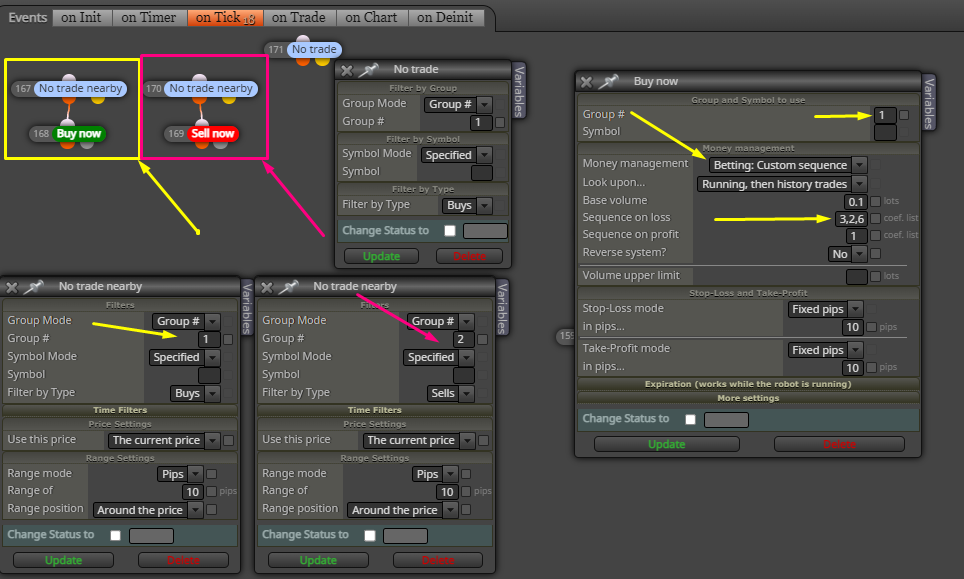Switch to the on Init event tab

tap(82, 18)
